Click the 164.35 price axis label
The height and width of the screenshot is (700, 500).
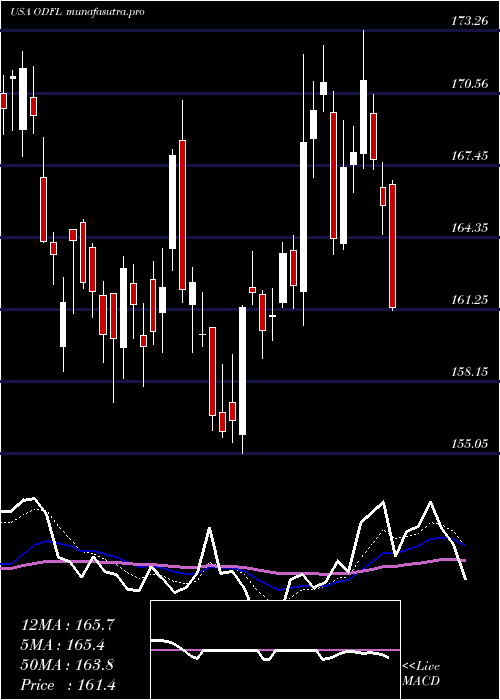(472, 228)
